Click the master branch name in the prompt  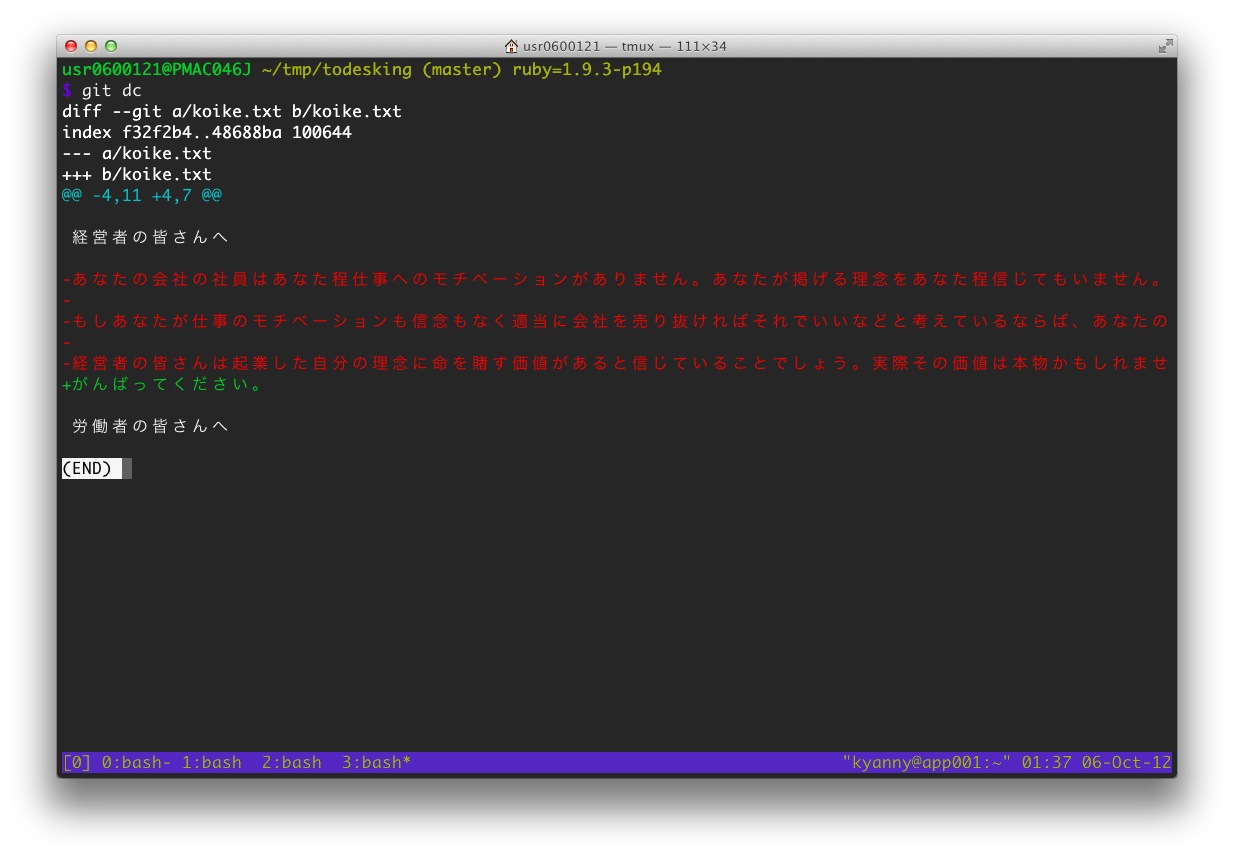click(x=464, y=69)
